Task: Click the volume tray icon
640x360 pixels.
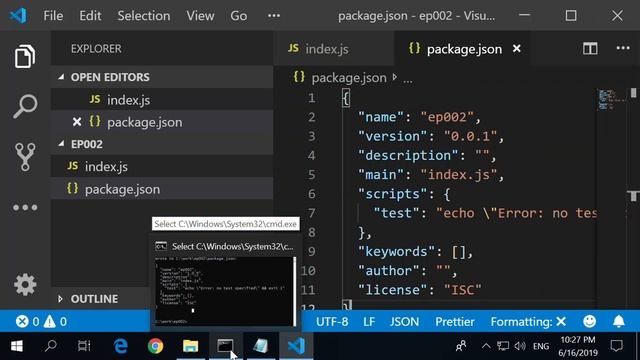Action: [520, 346]
